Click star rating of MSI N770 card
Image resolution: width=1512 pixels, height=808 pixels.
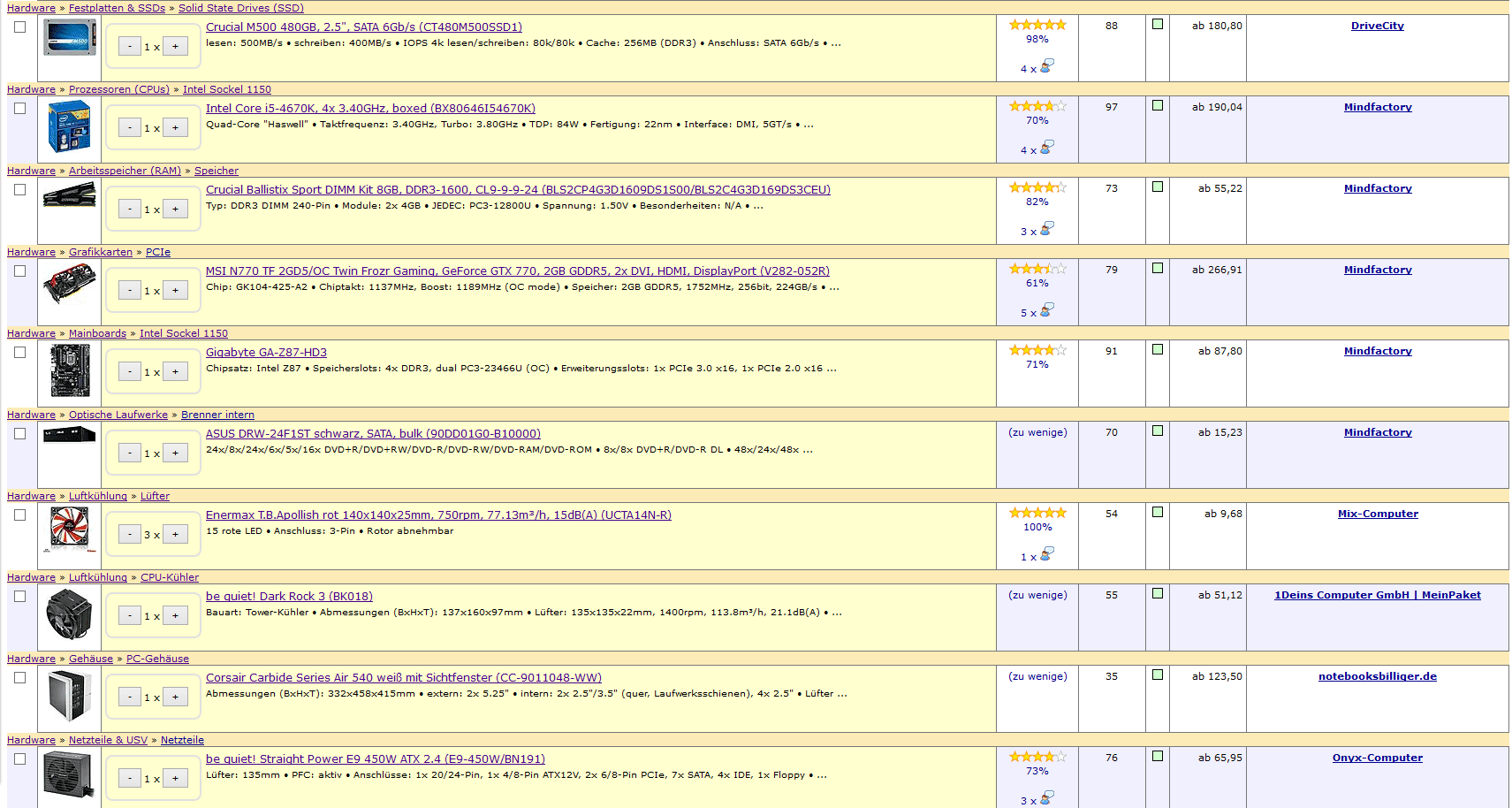click(1037, 269)
